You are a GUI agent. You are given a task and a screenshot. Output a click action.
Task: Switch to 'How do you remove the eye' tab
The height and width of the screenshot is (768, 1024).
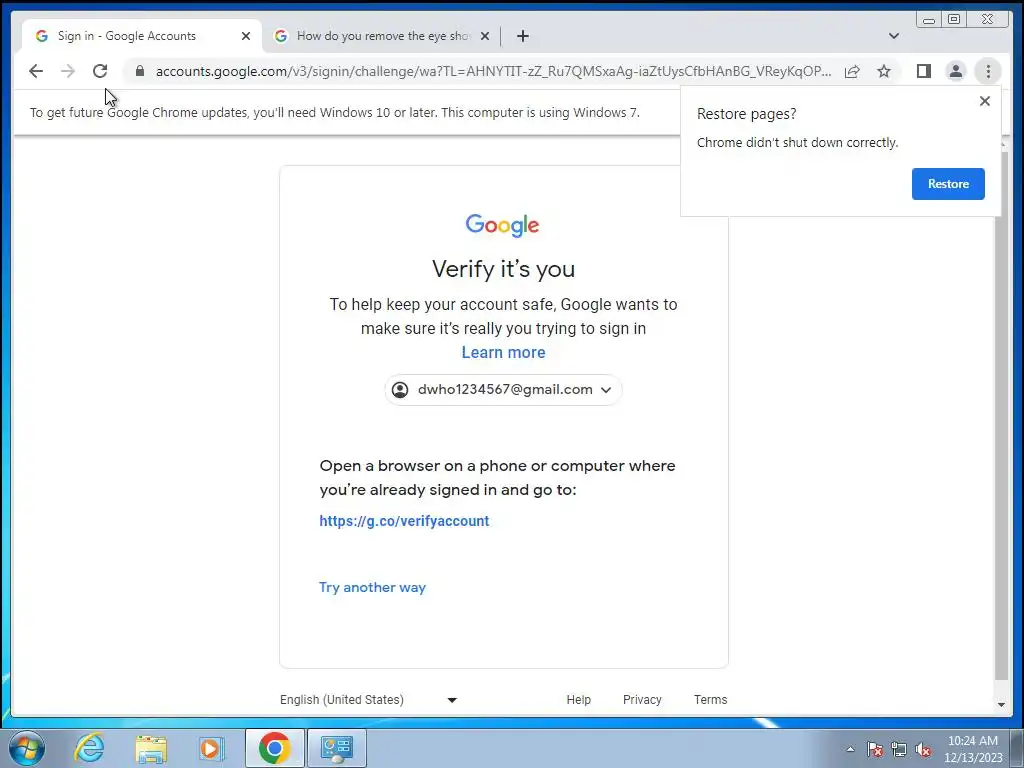pos(383,36)
